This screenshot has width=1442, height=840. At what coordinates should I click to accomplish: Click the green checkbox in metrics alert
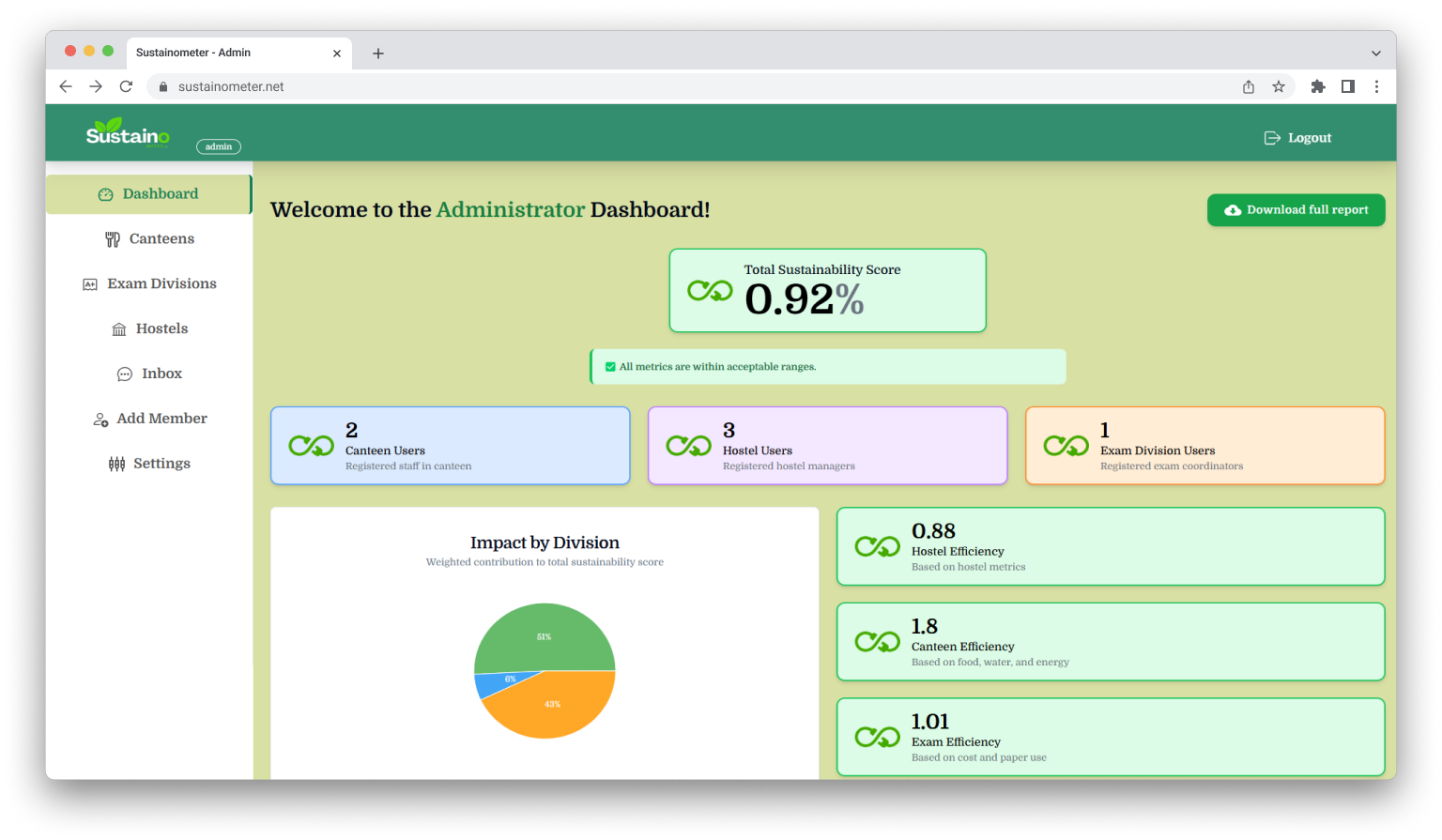click(610, 367)
